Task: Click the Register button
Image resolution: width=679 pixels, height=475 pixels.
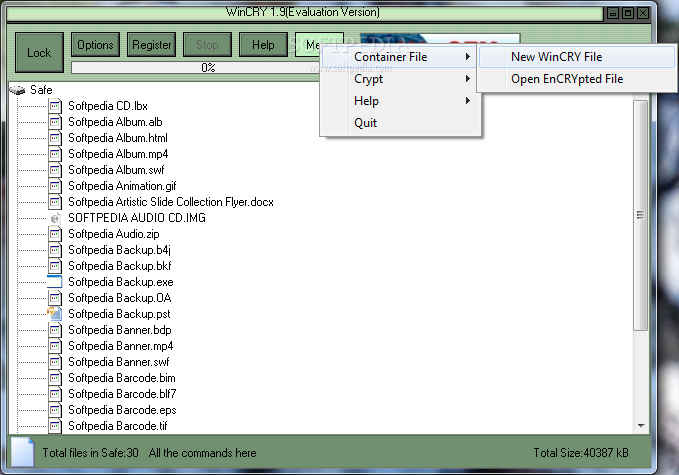Action: tap(152, 45)
